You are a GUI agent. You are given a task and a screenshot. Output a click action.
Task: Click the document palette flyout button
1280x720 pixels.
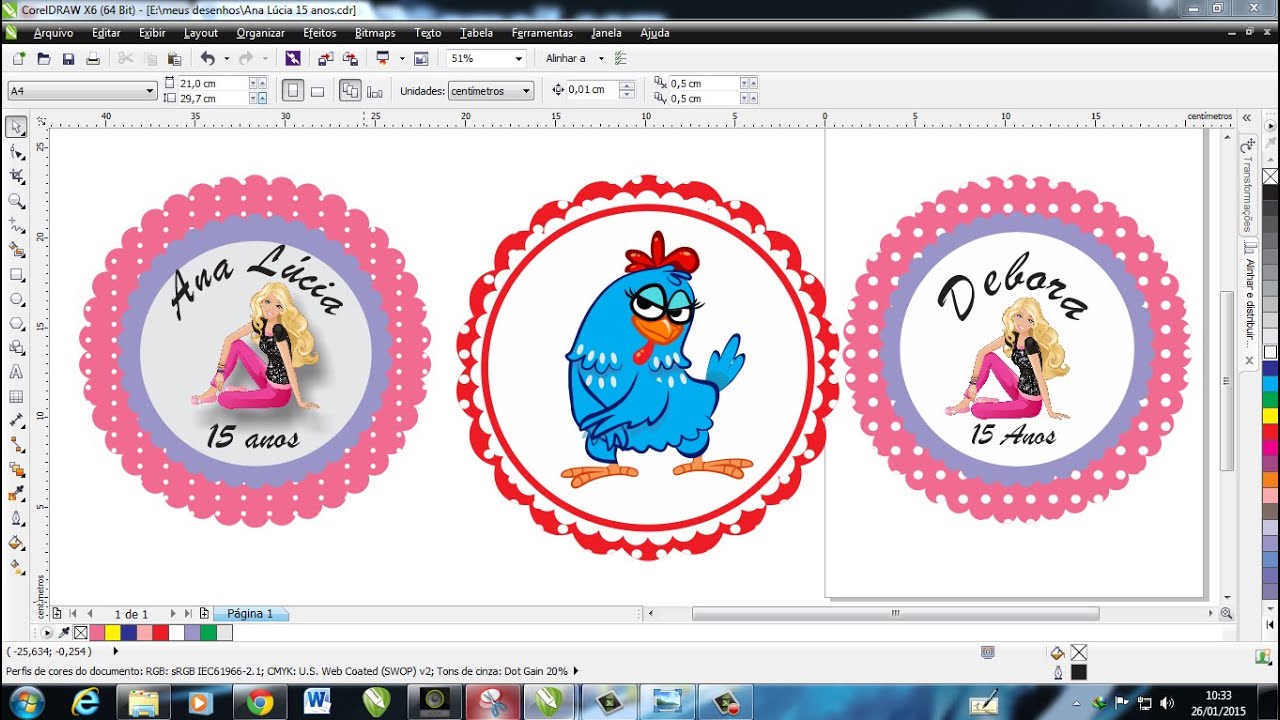coord(46,633)
